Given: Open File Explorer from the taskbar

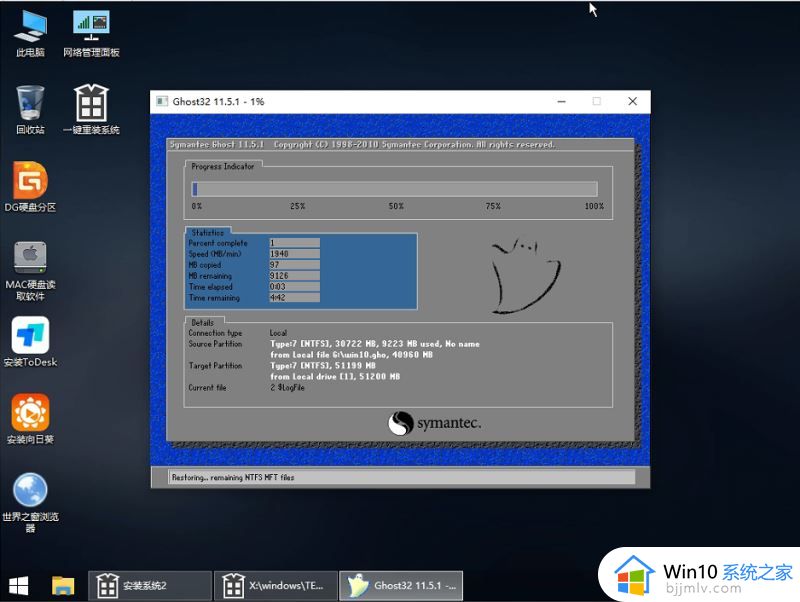Looking at the screenshot, I should click(63, 586).
